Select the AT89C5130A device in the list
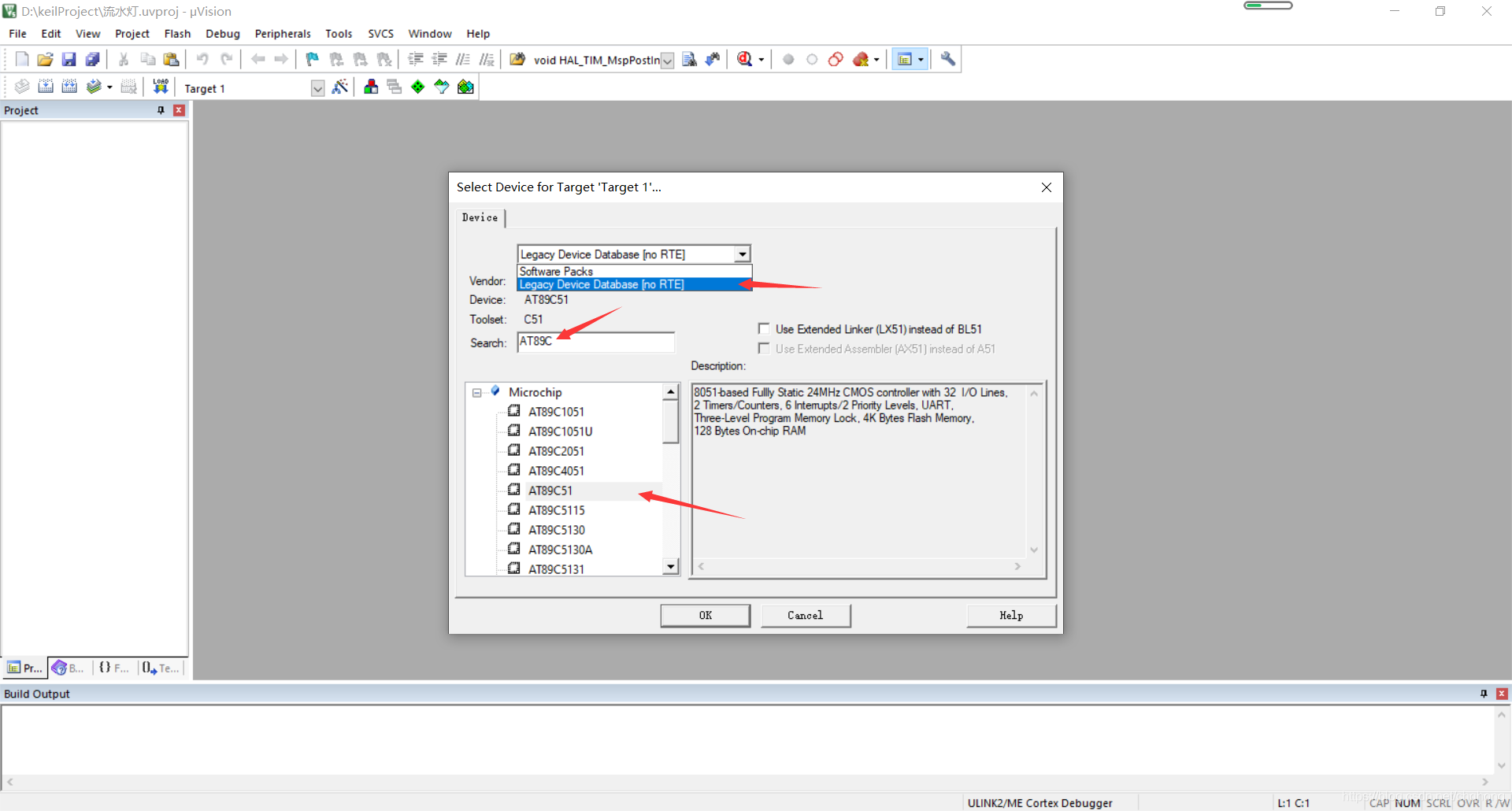Screen dimensions: 1512x811 pos(560,550)
